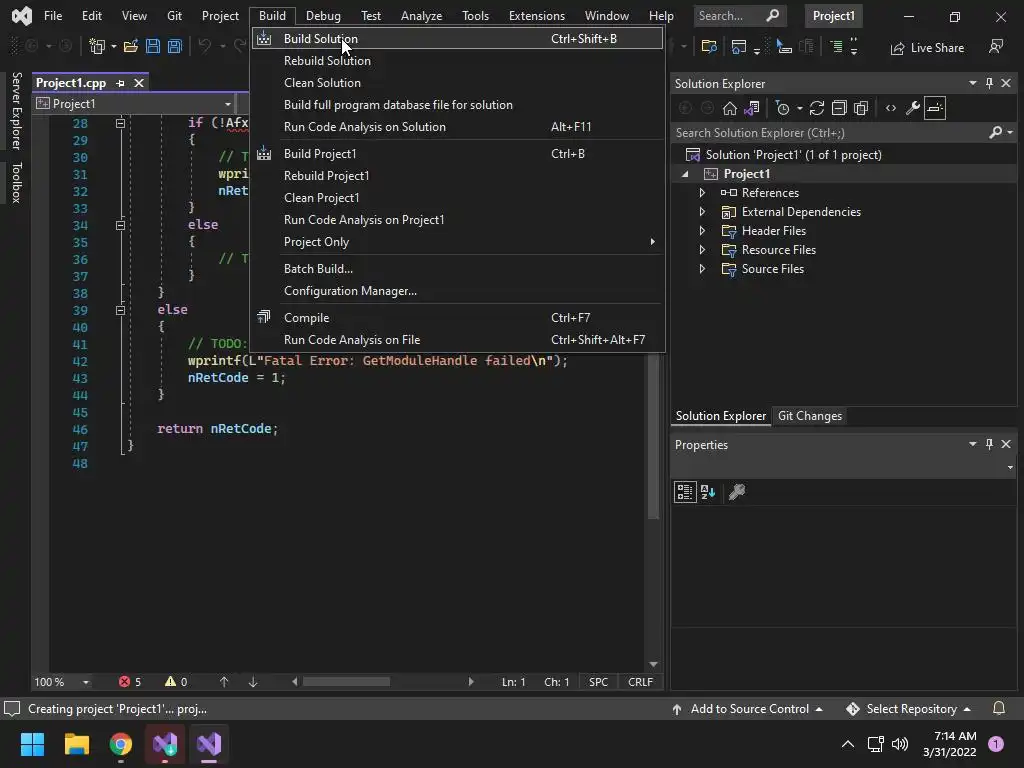Open Toolbox side tab

point(16,182)
